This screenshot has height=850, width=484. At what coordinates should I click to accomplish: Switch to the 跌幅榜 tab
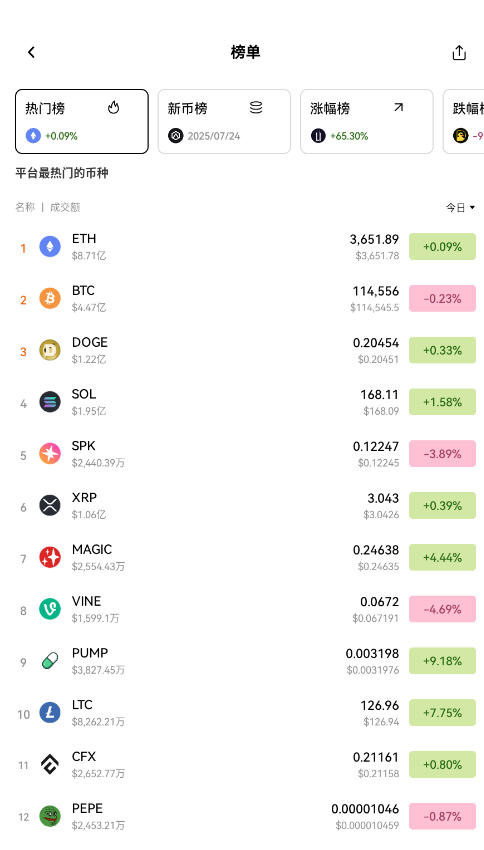pos(464,121)
